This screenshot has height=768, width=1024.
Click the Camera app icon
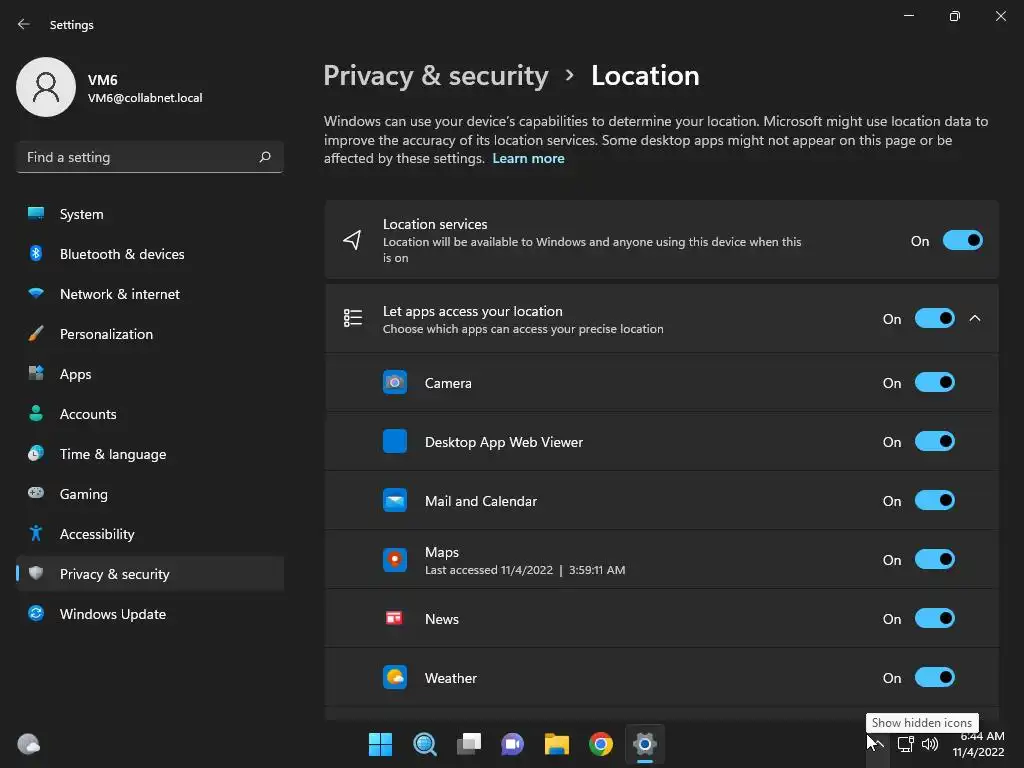click(x=395, y=383)
